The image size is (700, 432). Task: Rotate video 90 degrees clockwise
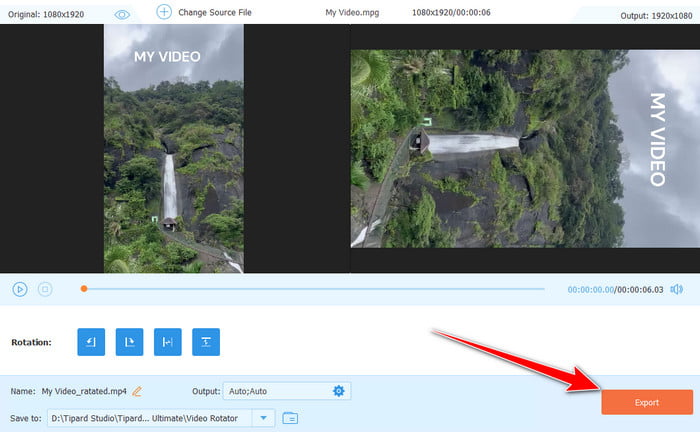click(x=129, y=342)
